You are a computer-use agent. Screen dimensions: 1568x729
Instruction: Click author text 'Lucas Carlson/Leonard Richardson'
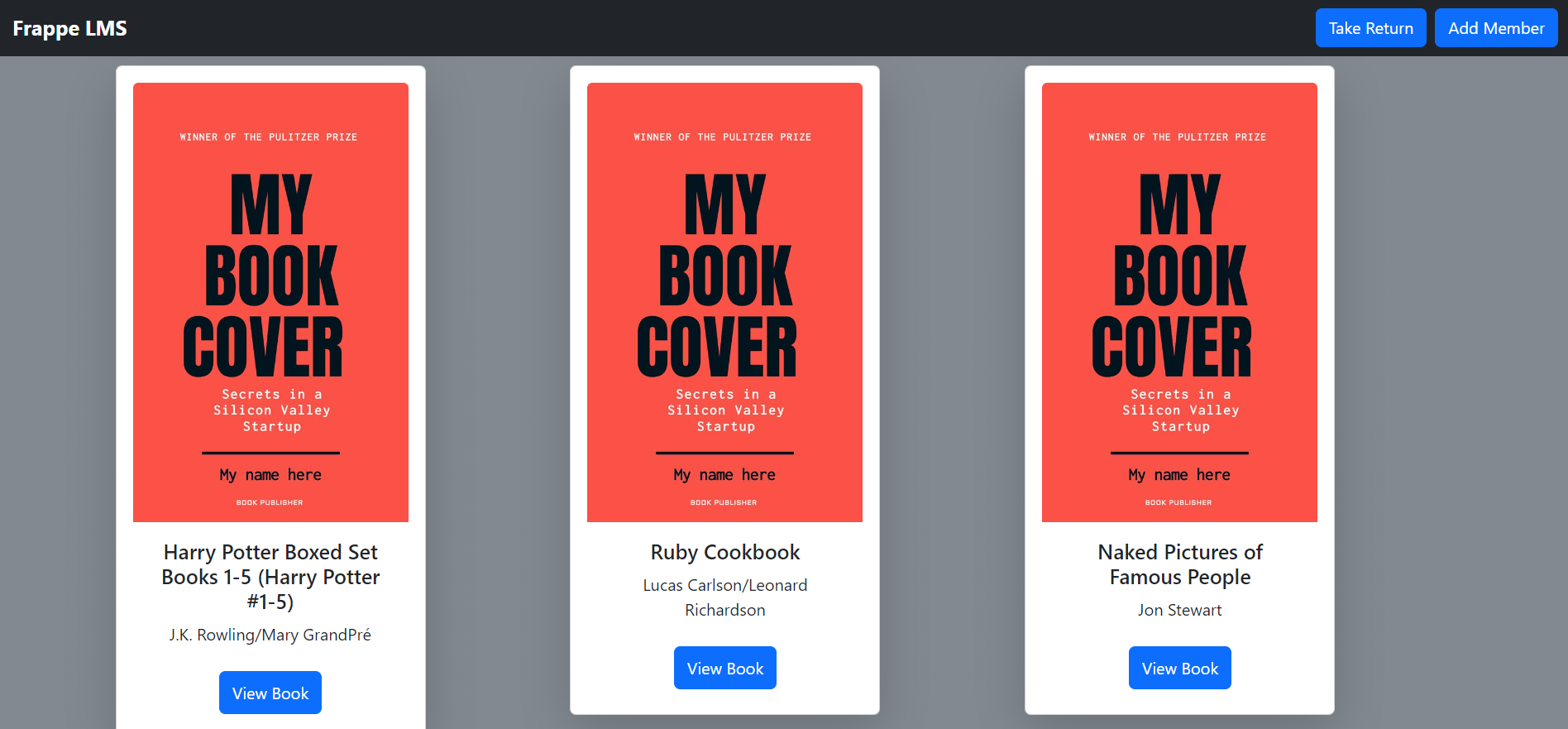tap(725, 597)
